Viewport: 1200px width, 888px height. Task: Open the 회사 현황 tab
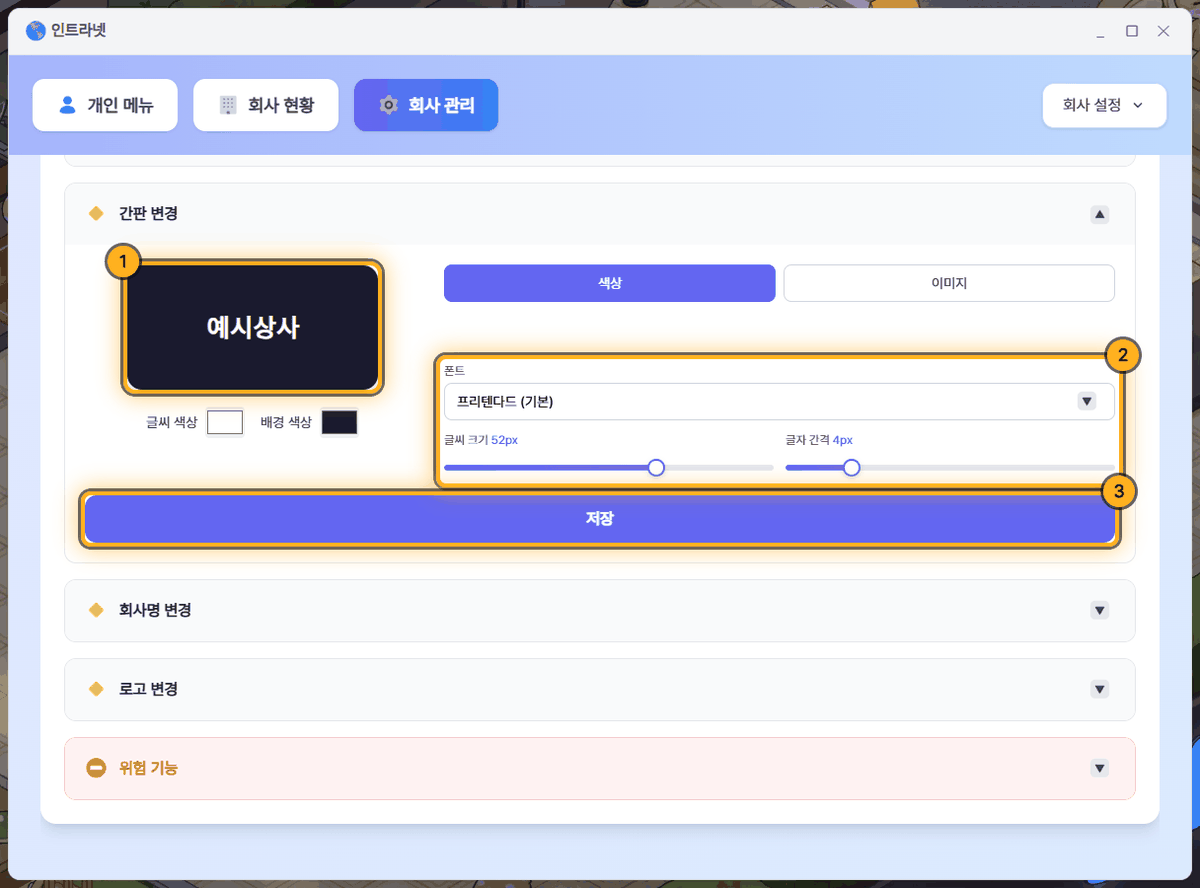point(266,105)
